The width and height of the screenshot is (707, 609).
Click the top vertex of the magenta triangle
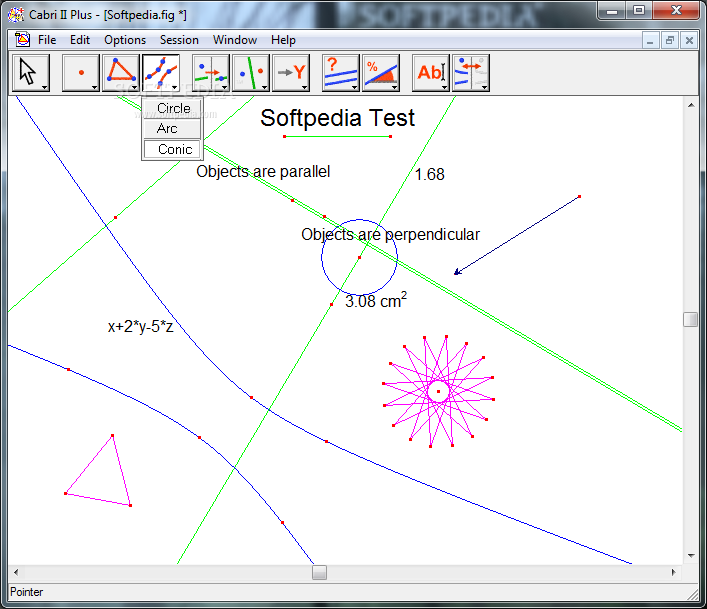(112, 435)
